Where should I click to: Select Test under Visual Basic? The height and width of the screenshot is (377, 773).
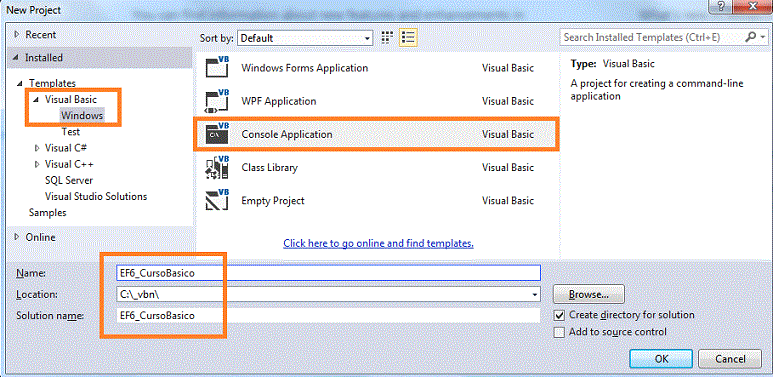[x=70, y=132]
